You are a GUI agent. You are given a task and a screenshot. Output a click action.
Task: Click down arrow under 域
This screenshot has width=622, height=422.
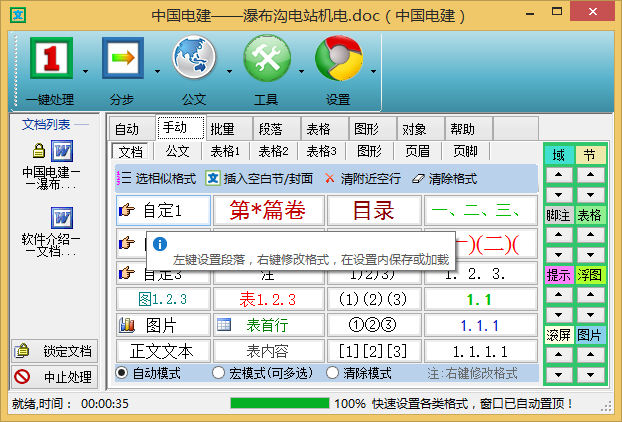[559, 195]
